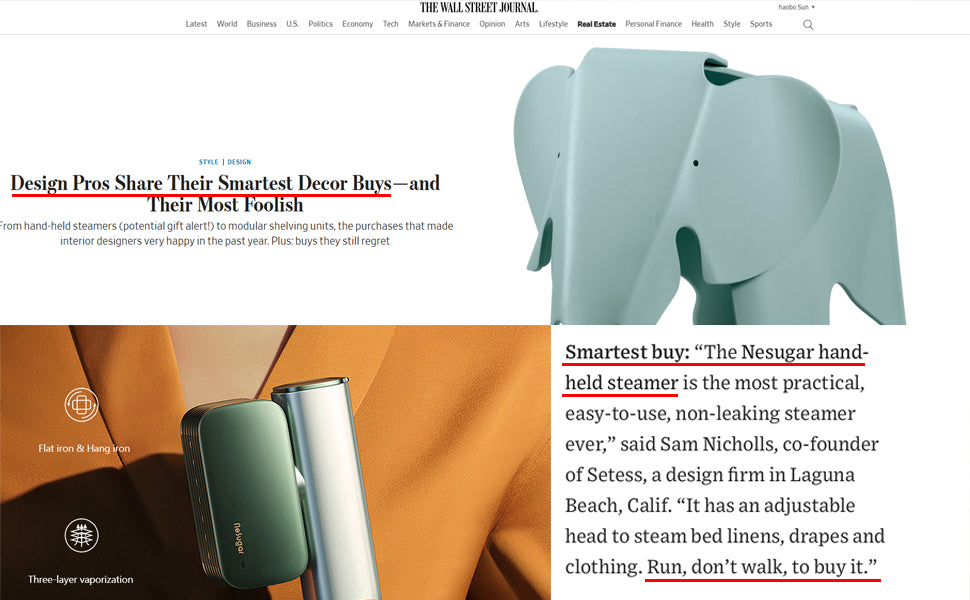Open Markets & Finance section
The width and height of the screenshot is (970, 600).
tap(439, 24)
